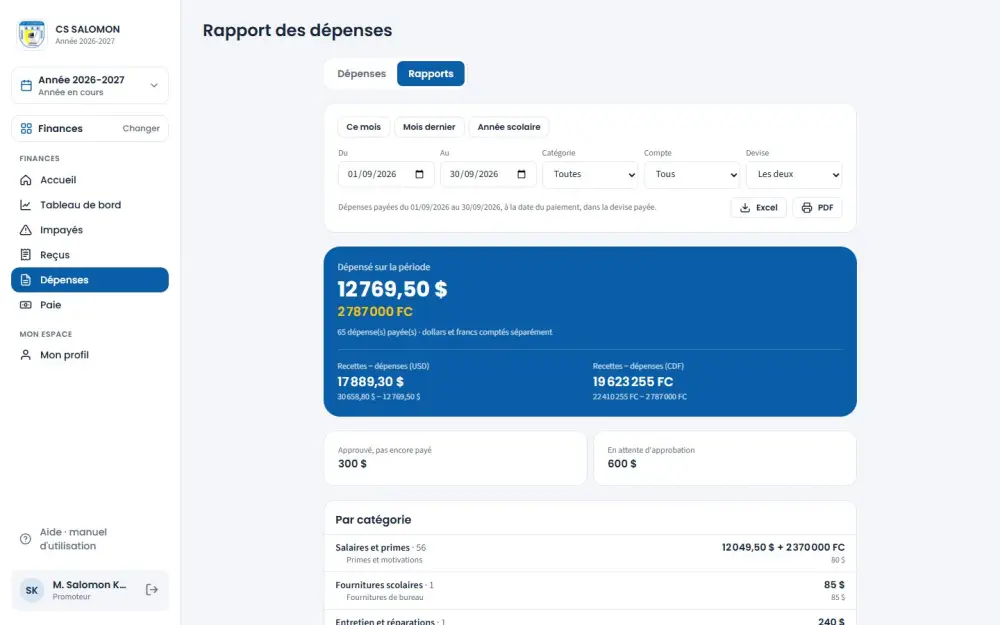Open the Compte dropdown showing Tous
The width and height of the screenshot is (1000, 625).
click(692, 174)
